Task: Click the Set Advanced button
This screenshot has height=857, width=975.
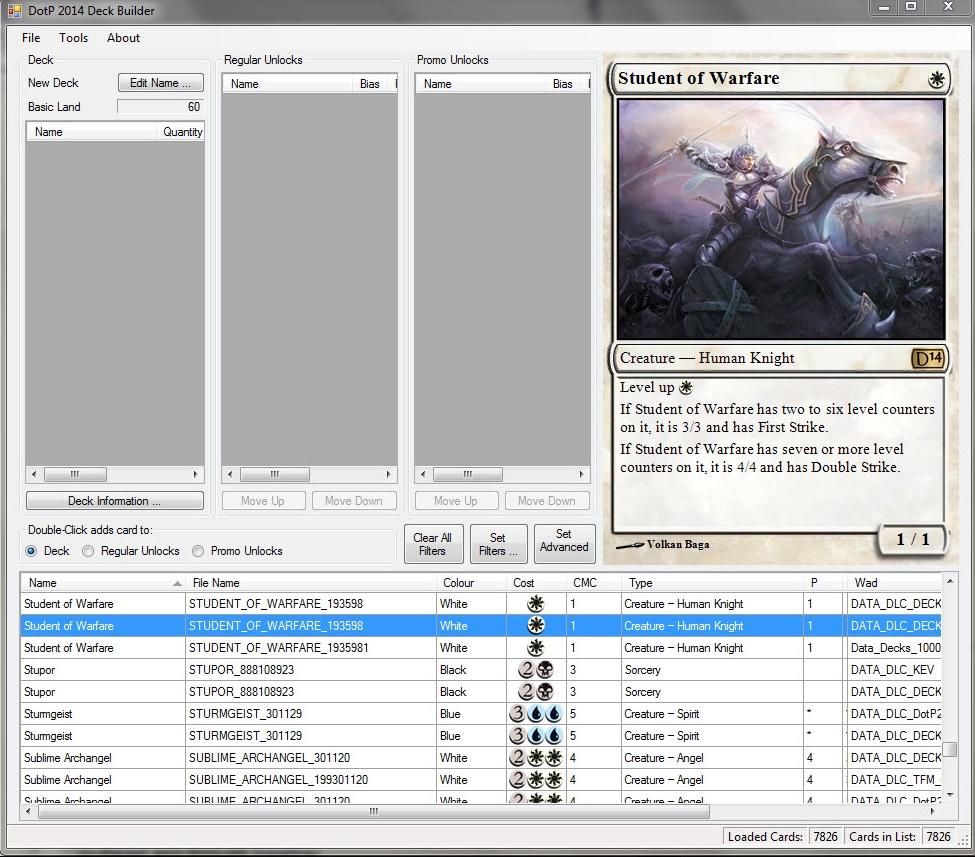Action: 564,544
